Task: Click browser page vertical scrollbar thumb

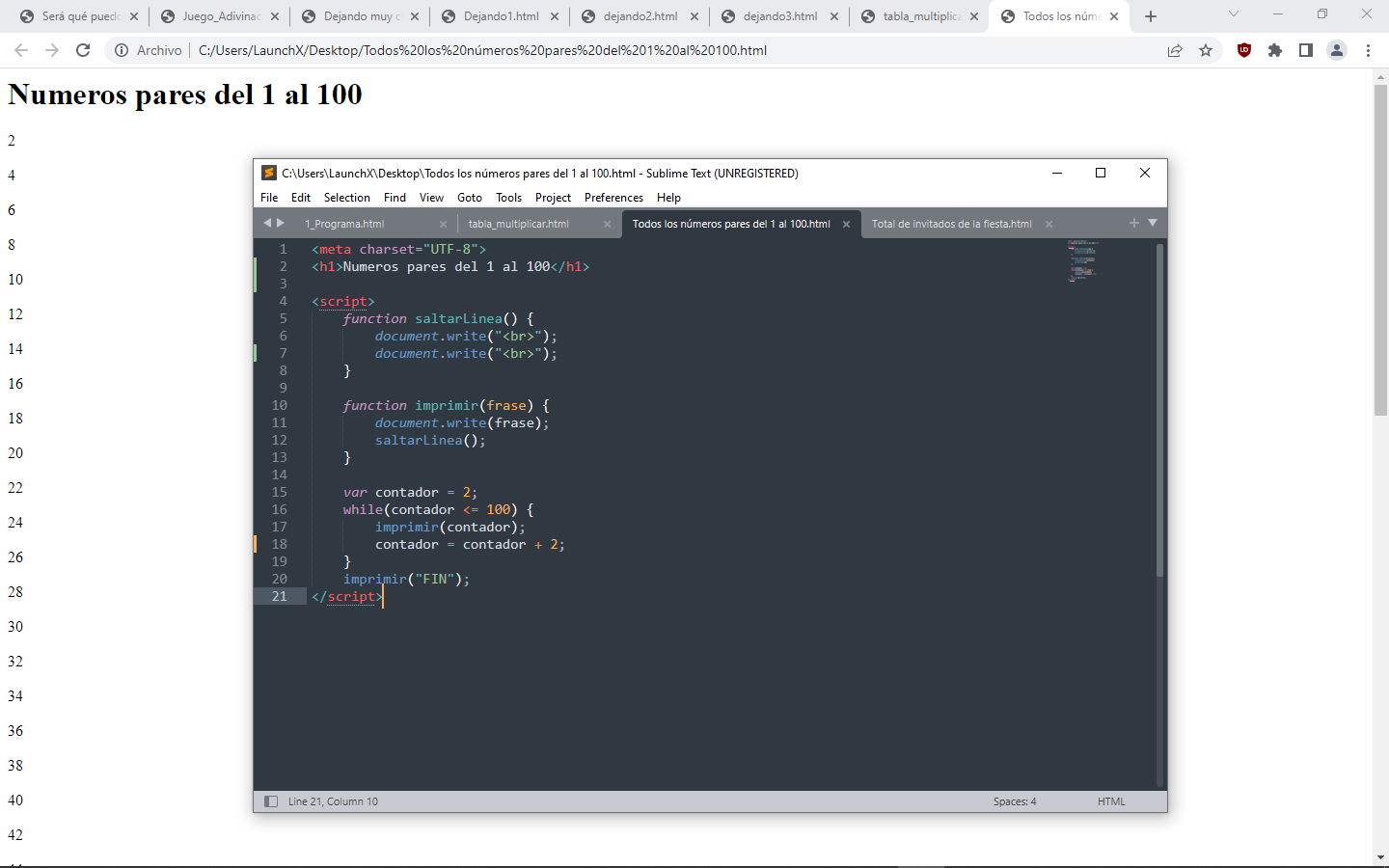Action: (1380, 250)
